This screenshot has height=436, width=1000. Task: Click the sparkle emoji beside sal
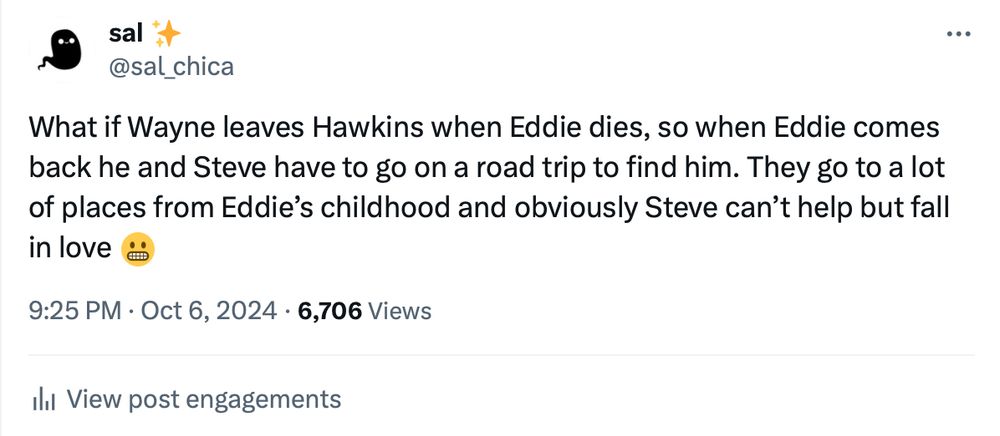click(x=167, y=35)
